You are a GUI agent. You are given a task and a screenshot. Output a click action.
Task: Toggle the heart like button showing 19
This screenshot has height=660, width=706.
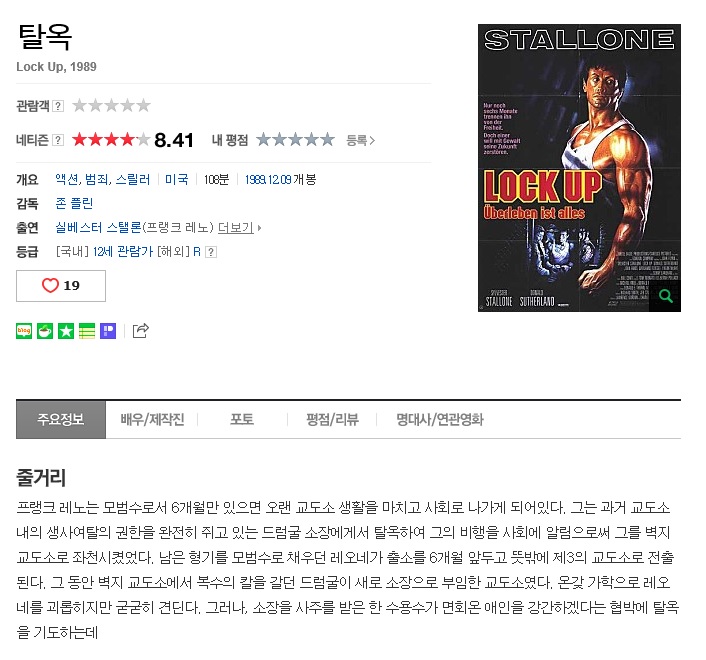[61, 286]
